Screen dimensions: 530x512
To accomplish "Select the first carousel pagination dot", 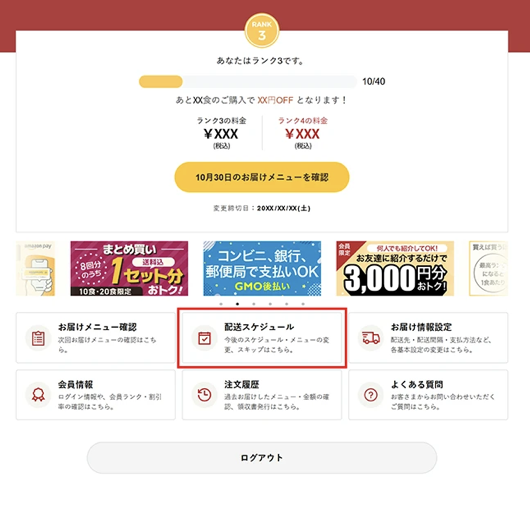I will (221, 304).
